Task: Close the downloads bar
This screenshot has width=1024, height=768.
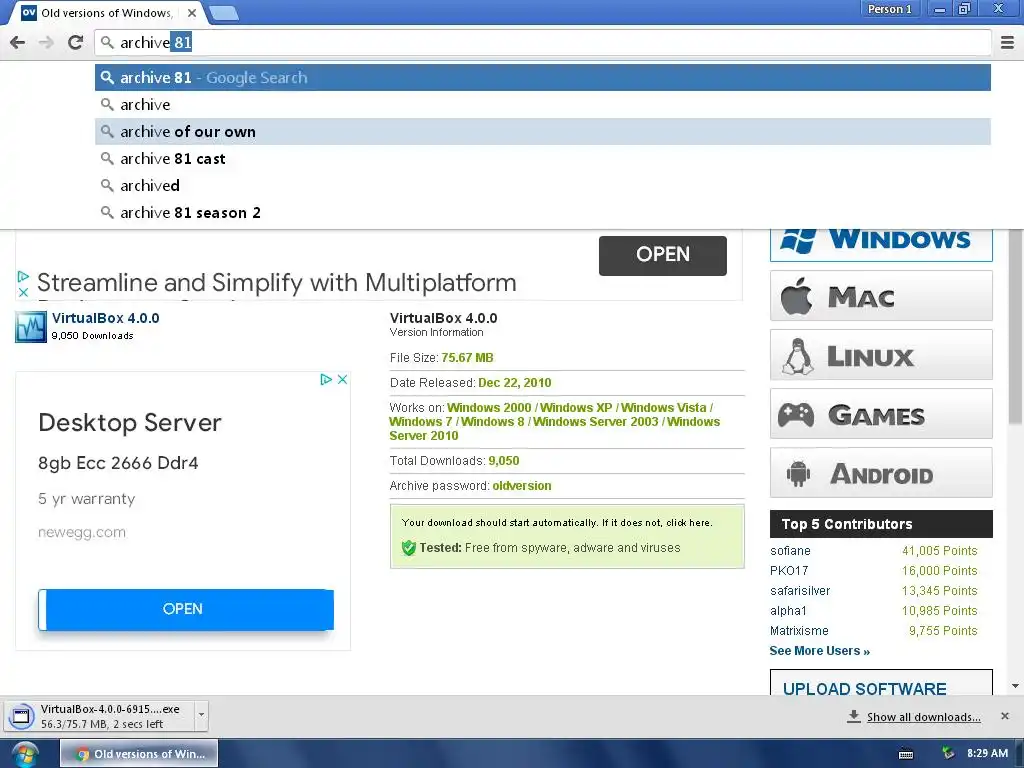Action: click(1005, 716)
